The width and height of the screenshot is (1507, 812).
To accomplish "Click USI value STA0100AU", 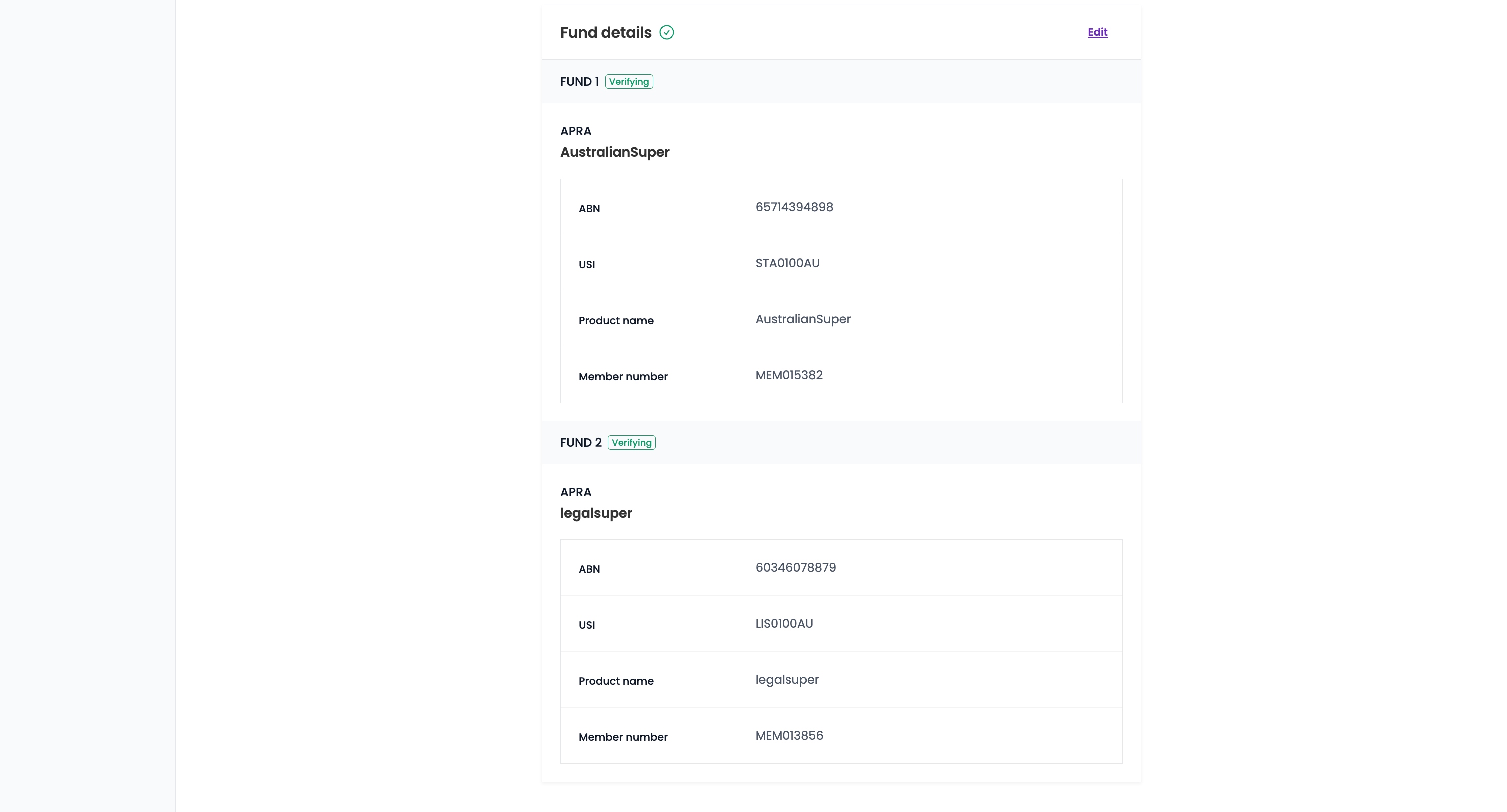I will click(787, 263).
